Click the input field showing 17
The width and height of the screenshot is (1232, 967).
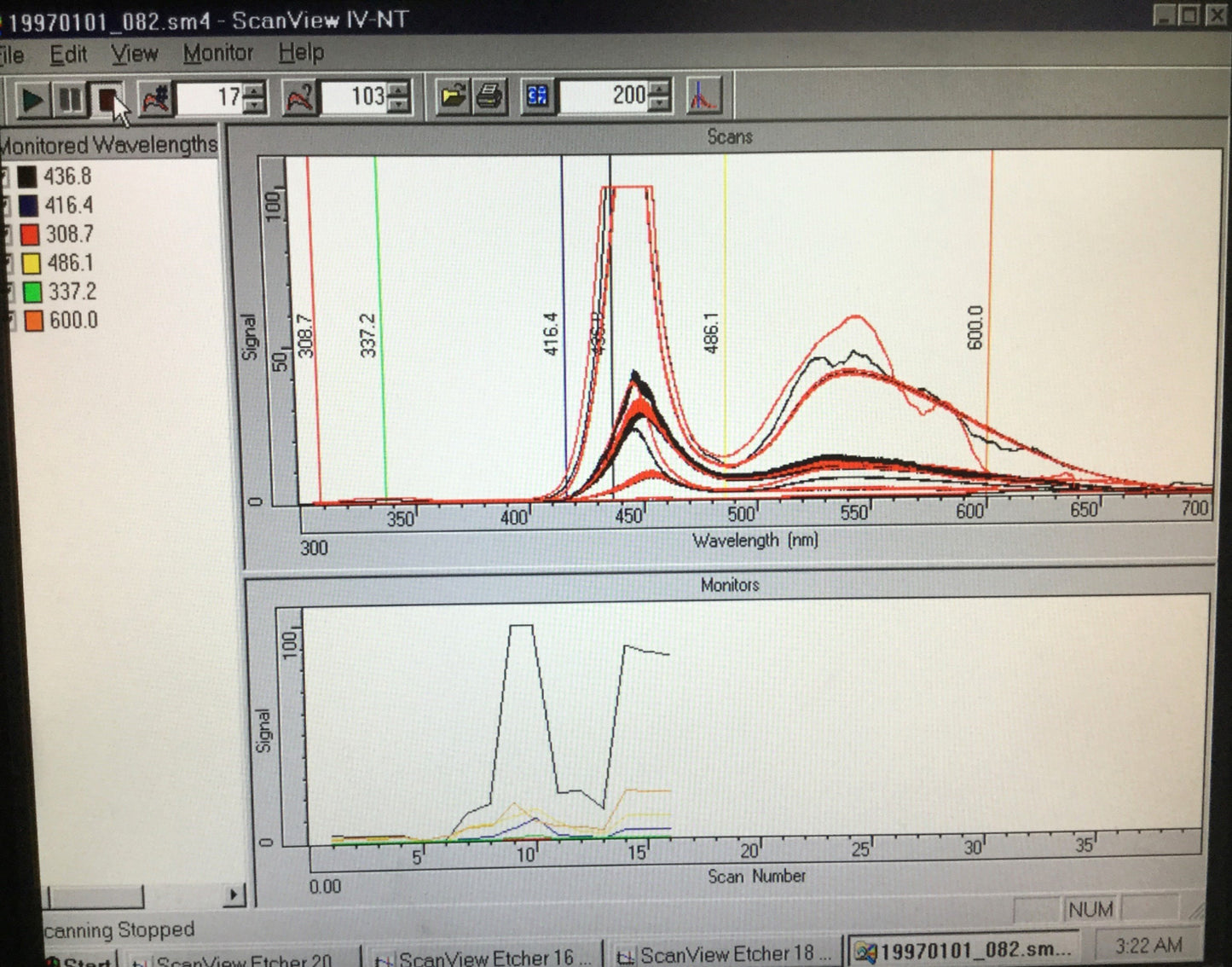[x=210, y=98]
